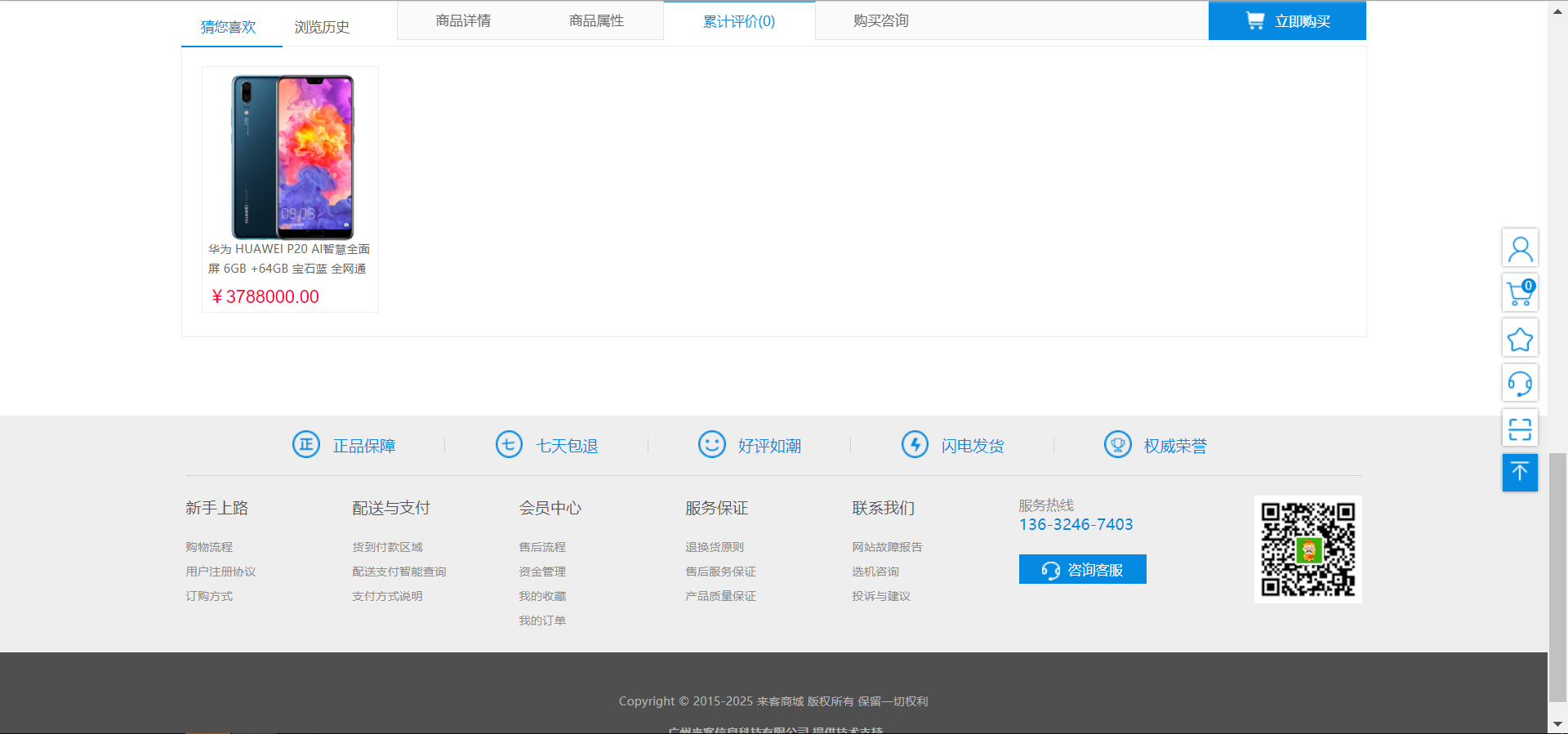Click the 七天包退 circle icon
The height and width of the screenshot is (734, 1568).
[509, 444]
